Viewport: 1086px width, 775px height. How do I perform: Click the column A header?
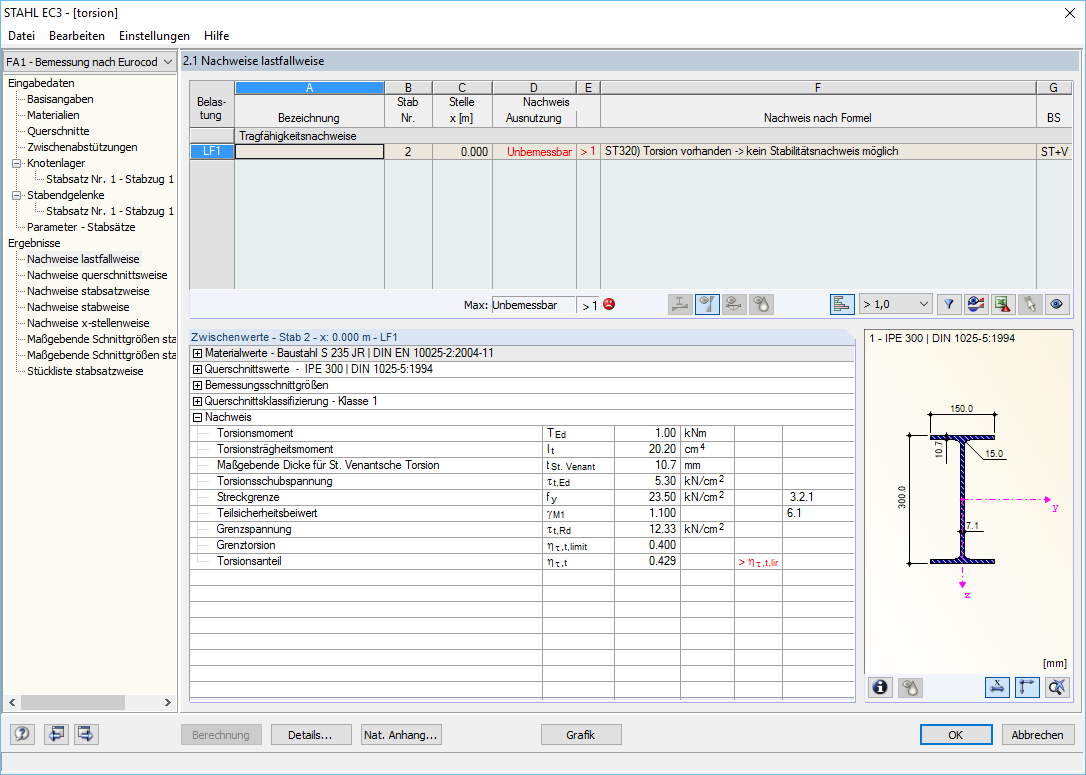(310, 88)
